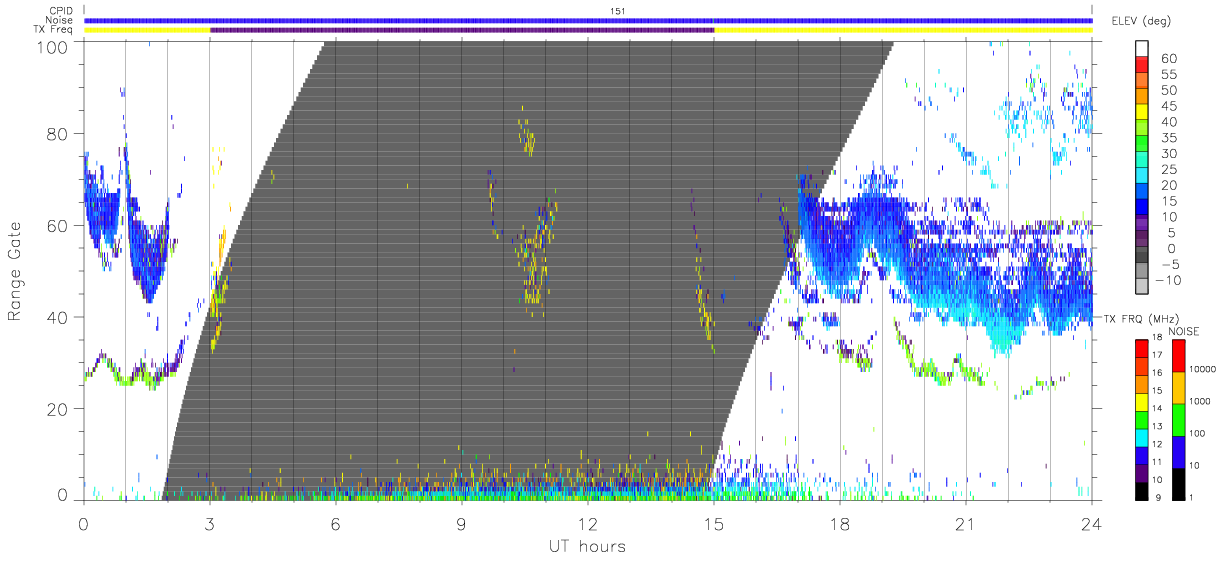
Task: Click the '35' label on ELEV colorbar
Action: [x=1167, y=138]
